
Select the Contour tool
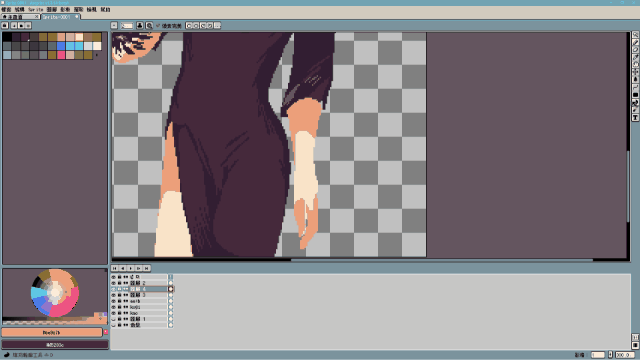[636, 102]
